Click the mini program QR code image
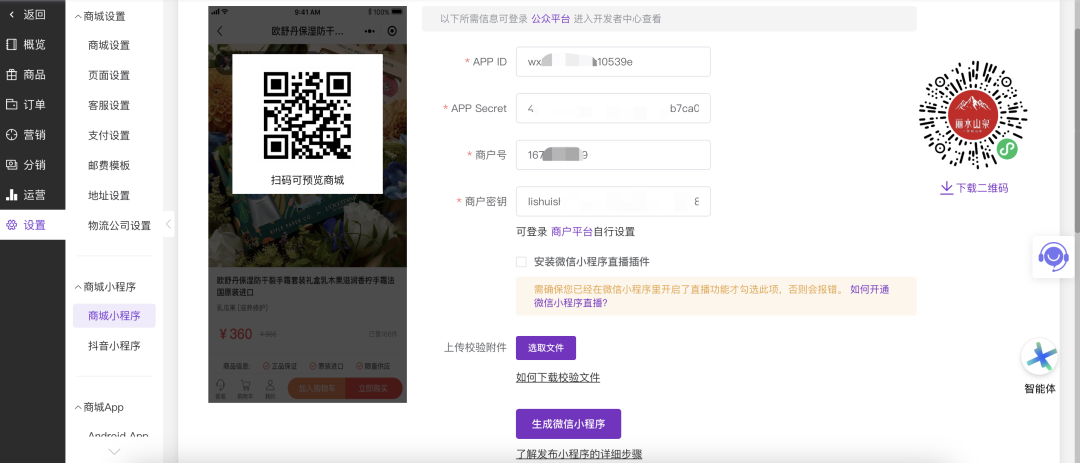This screenshot has width=1080, height=463. pos(973,114)
